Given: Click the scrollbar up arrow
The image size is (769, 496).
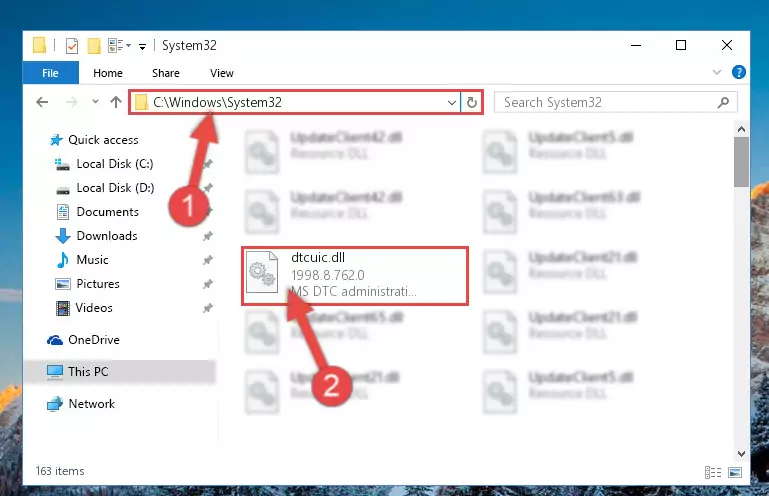Looking at the screenshot, I should coord(741,130).
